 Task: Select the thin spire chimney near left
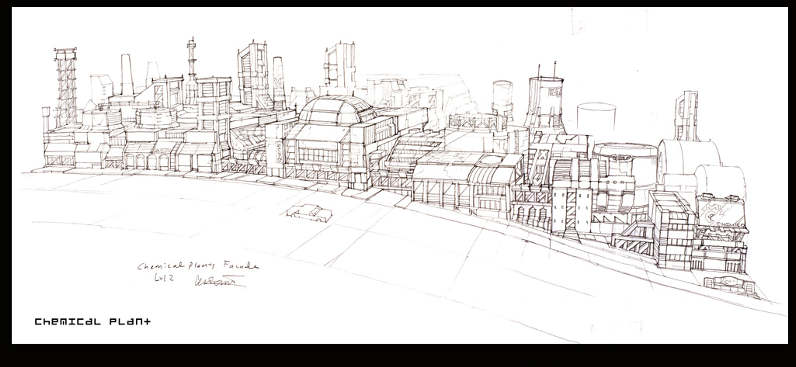pos(191,70)
